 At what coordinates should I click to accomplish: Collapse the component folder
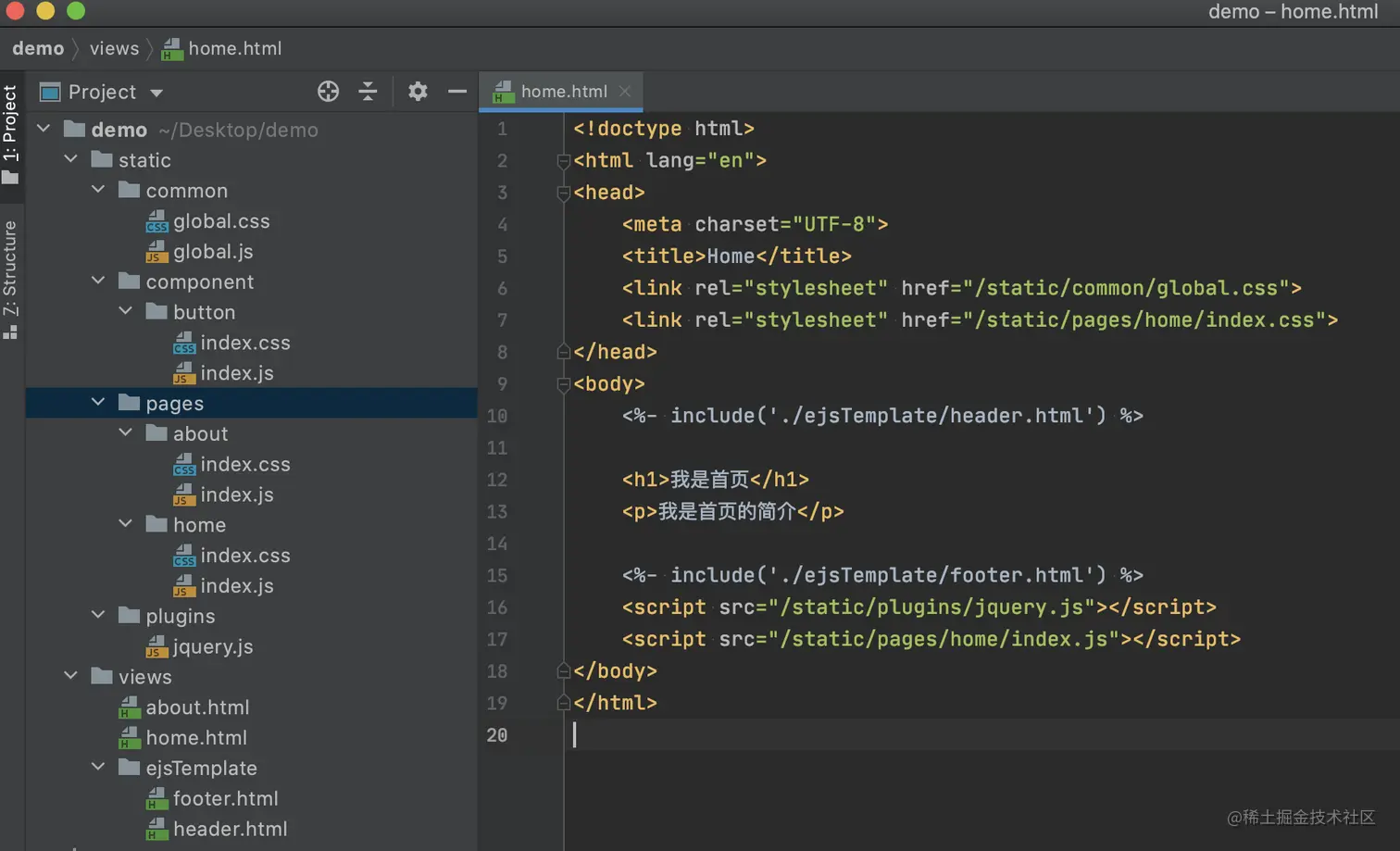[x=98, y=281]
